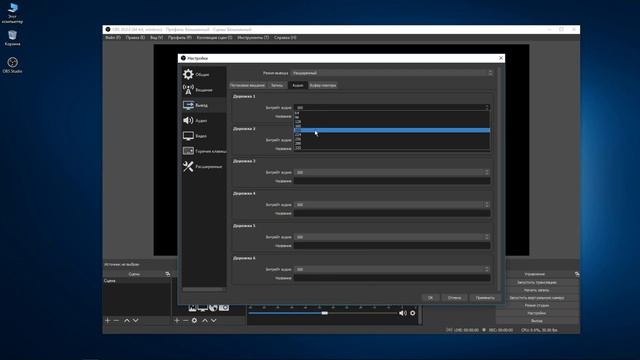Open Video settings via monitor icon
The height and width of the screenshot is (360, 640).
pyautogui.click(x=188, y=136)
